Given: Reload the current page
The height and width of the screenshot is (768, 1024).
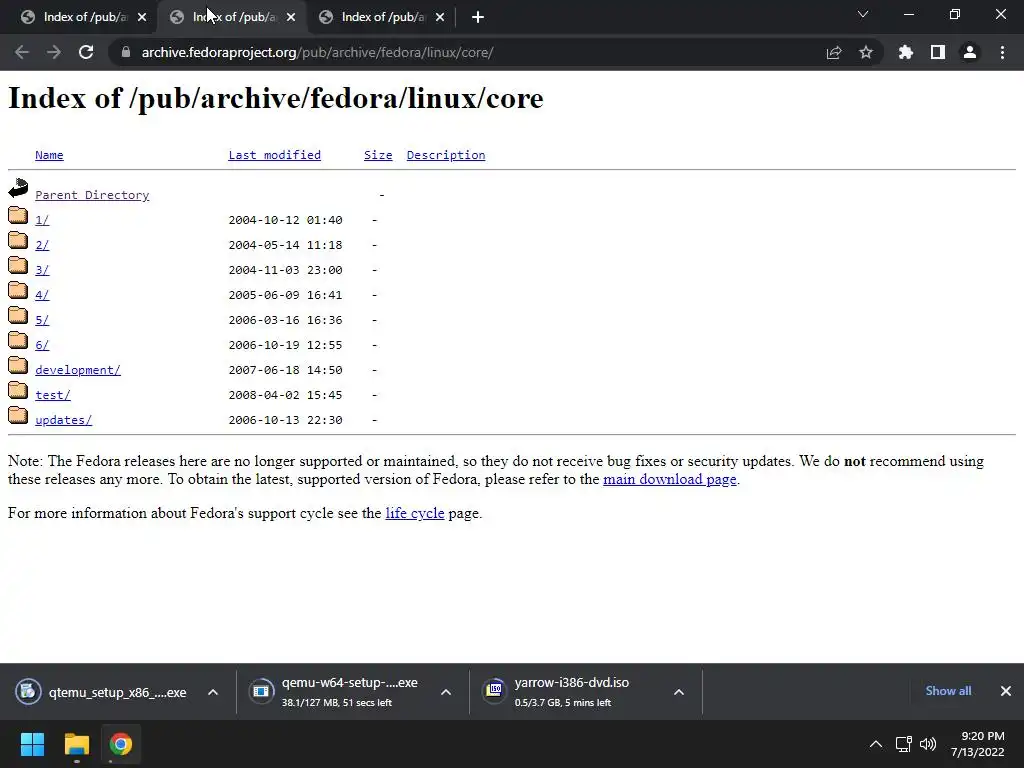Looking at the screenshot, I should pos(86,52).
